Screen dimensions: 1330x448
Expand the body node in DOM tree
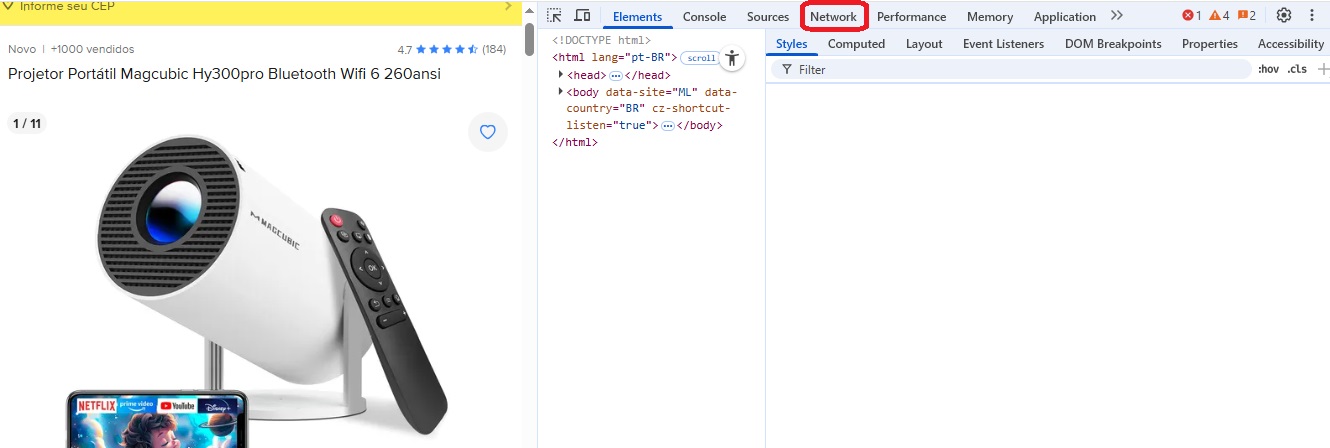point(561,92)
